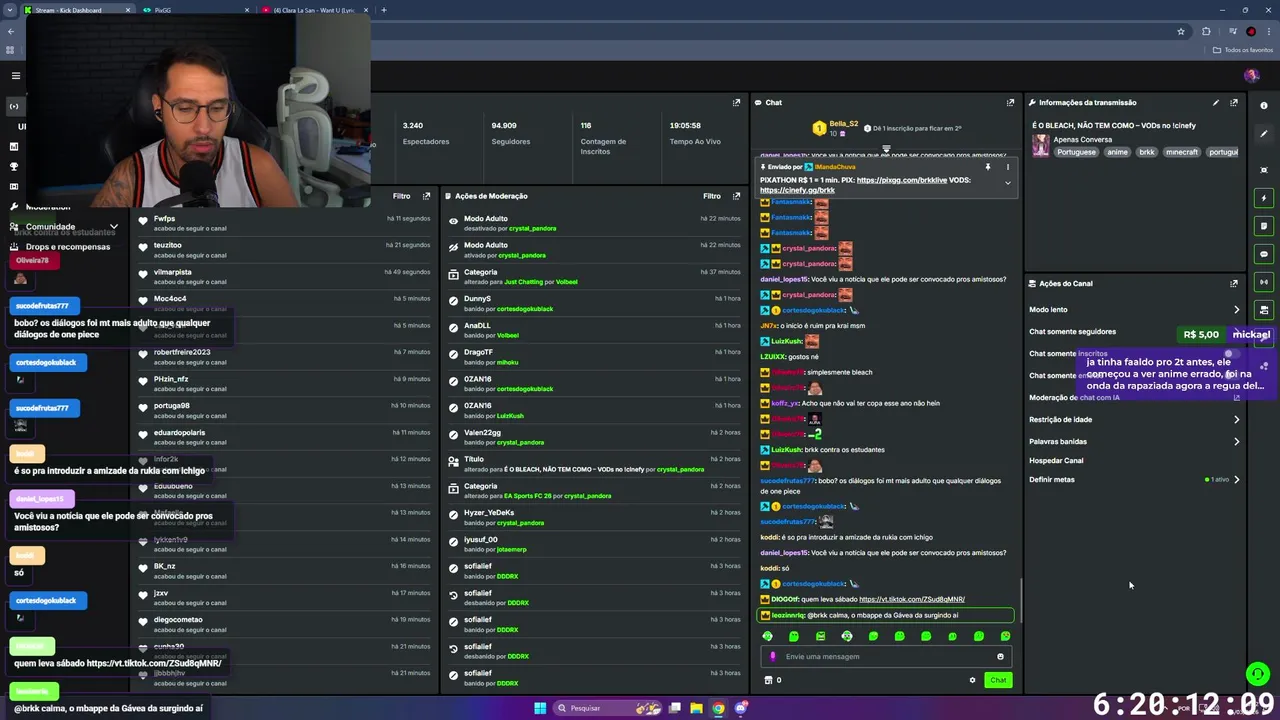Edit stream info with pencil icon in Informações da transmissão header
Image resolution: width=1280 pixels, height=720 pixels.
[1216, 102]
